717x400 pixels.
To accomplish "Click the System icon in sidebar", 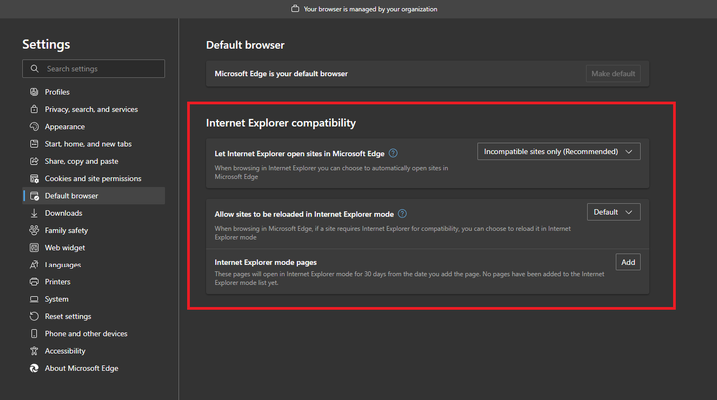I will click(34, 299).
